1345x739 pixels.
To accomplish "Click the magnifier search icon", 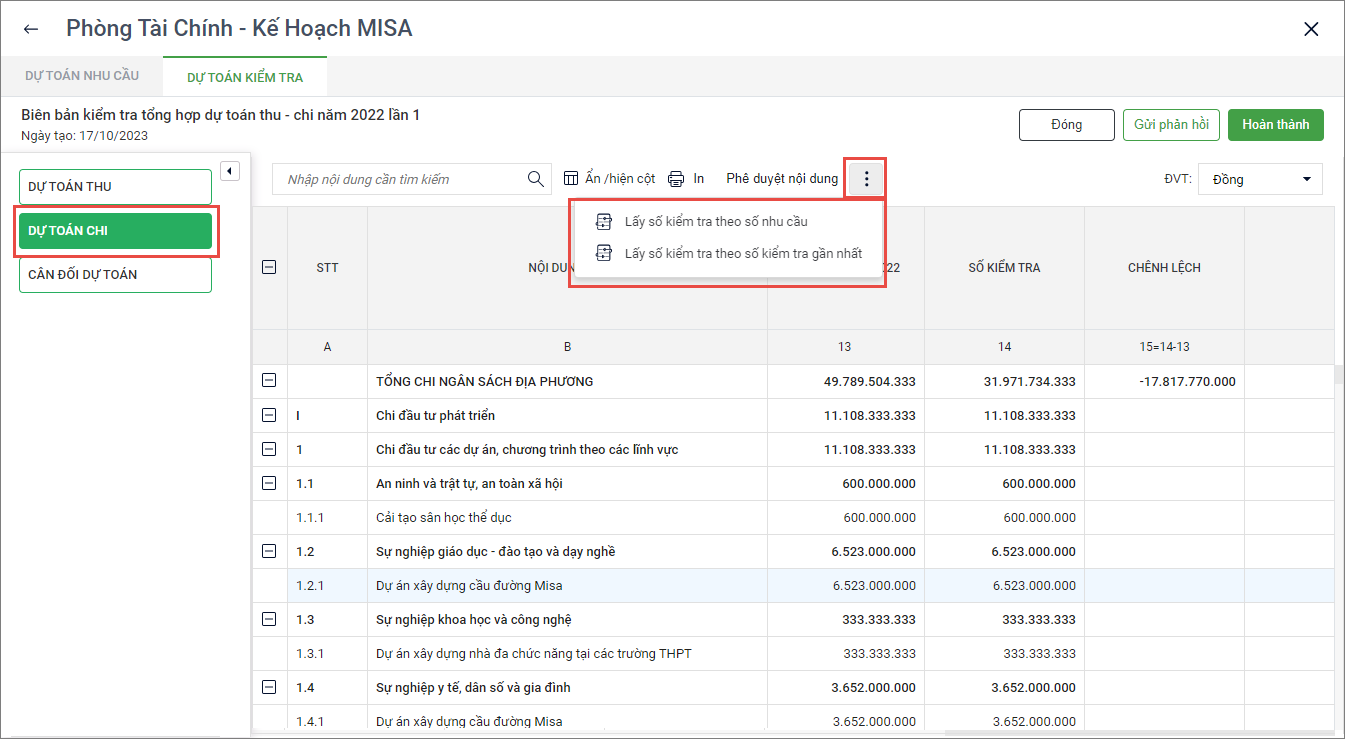I will [x=535, y=179].
